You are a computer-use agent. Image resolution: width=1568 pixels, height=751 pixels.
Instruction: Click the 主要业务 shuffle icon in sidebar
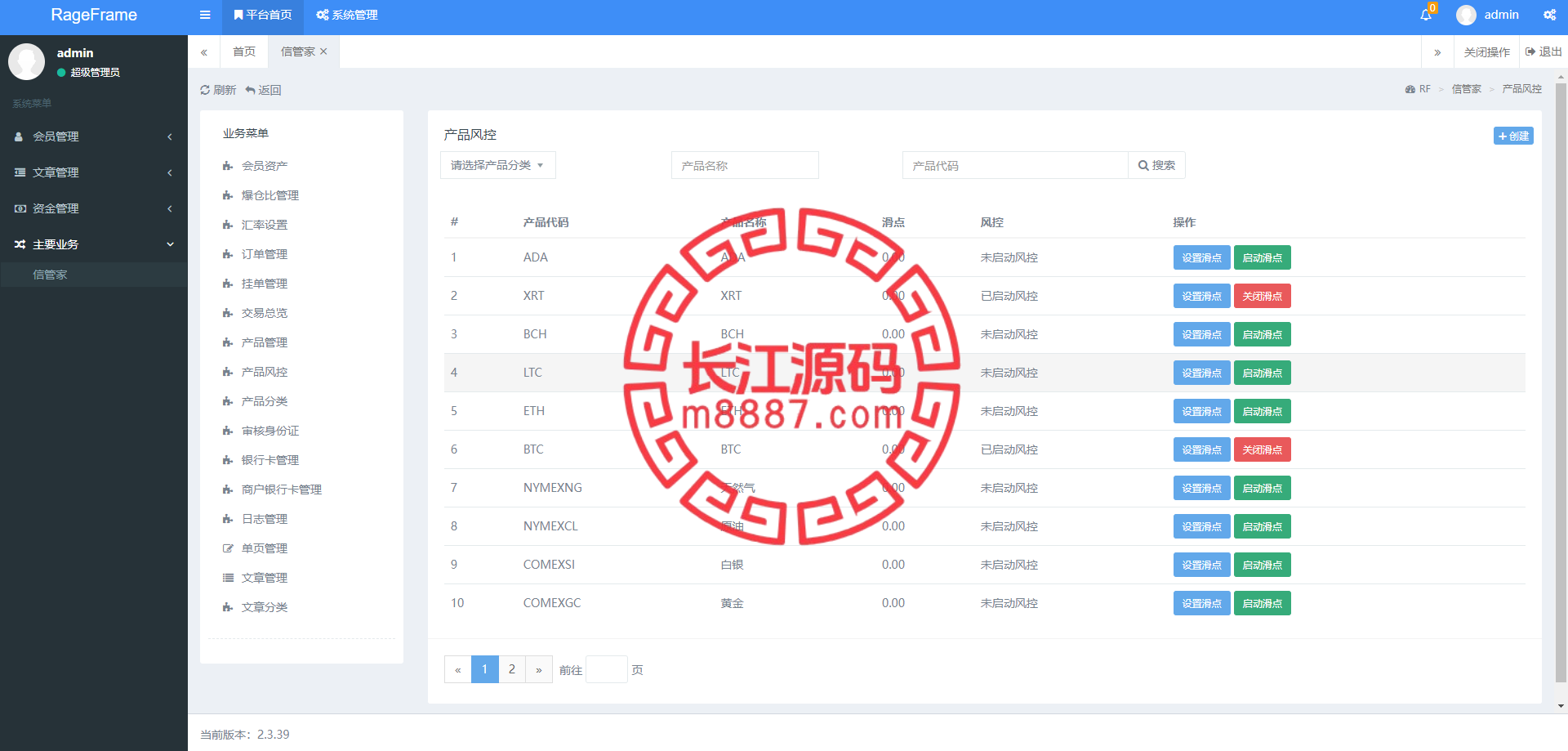point(20,244)
